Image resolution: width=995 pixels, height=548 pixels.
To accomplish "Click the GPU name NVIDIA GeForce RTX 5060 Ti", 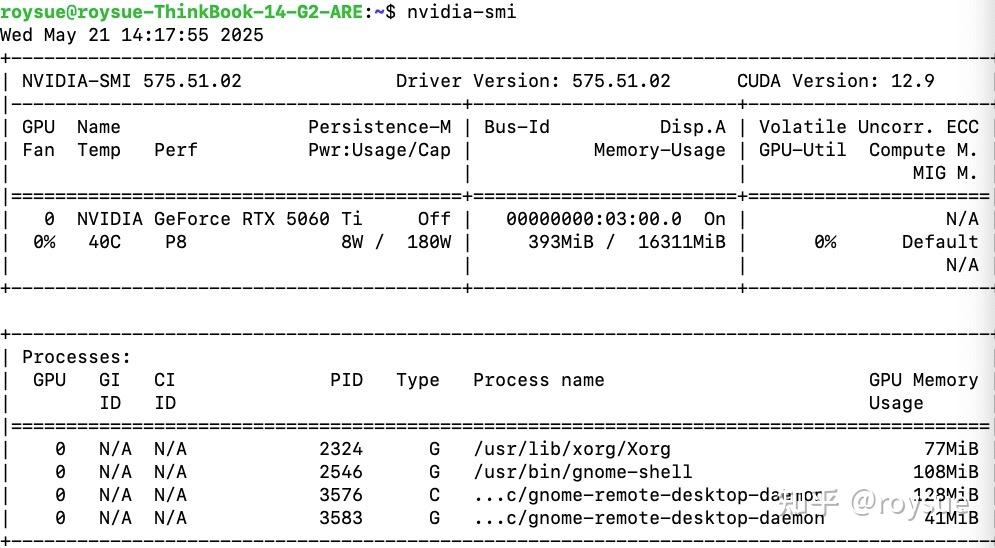I will pyautogui.click(x=220, y=219).
